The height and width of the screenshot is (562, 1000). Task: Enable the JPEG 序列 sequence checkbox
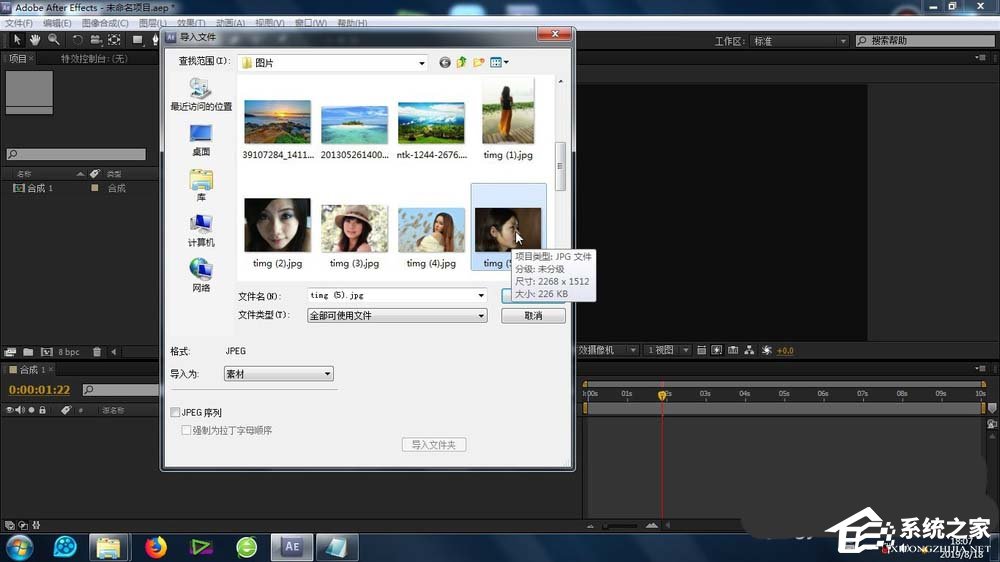(176, 412)
